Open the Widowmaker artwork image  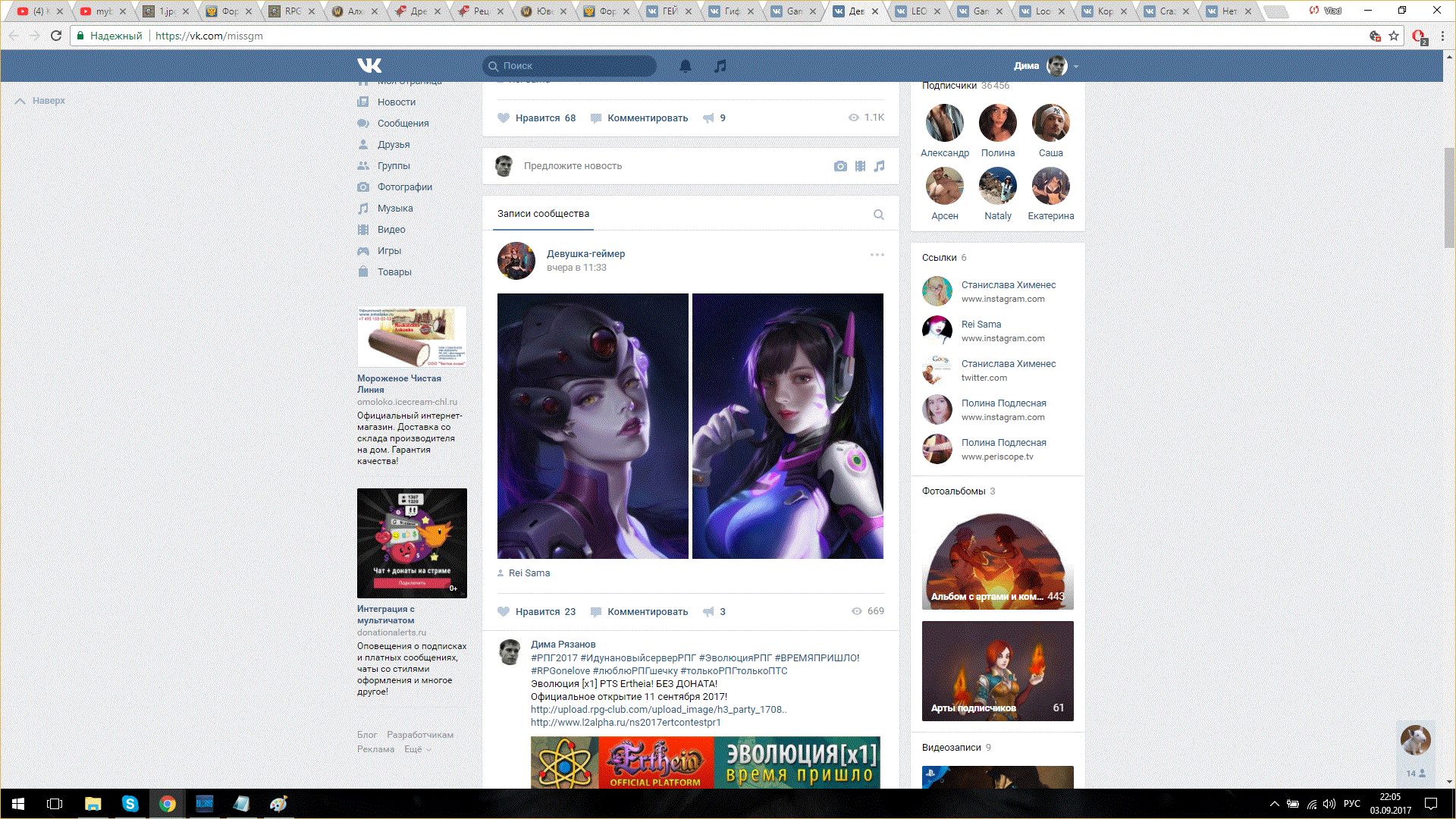click(x=593, y=426)
